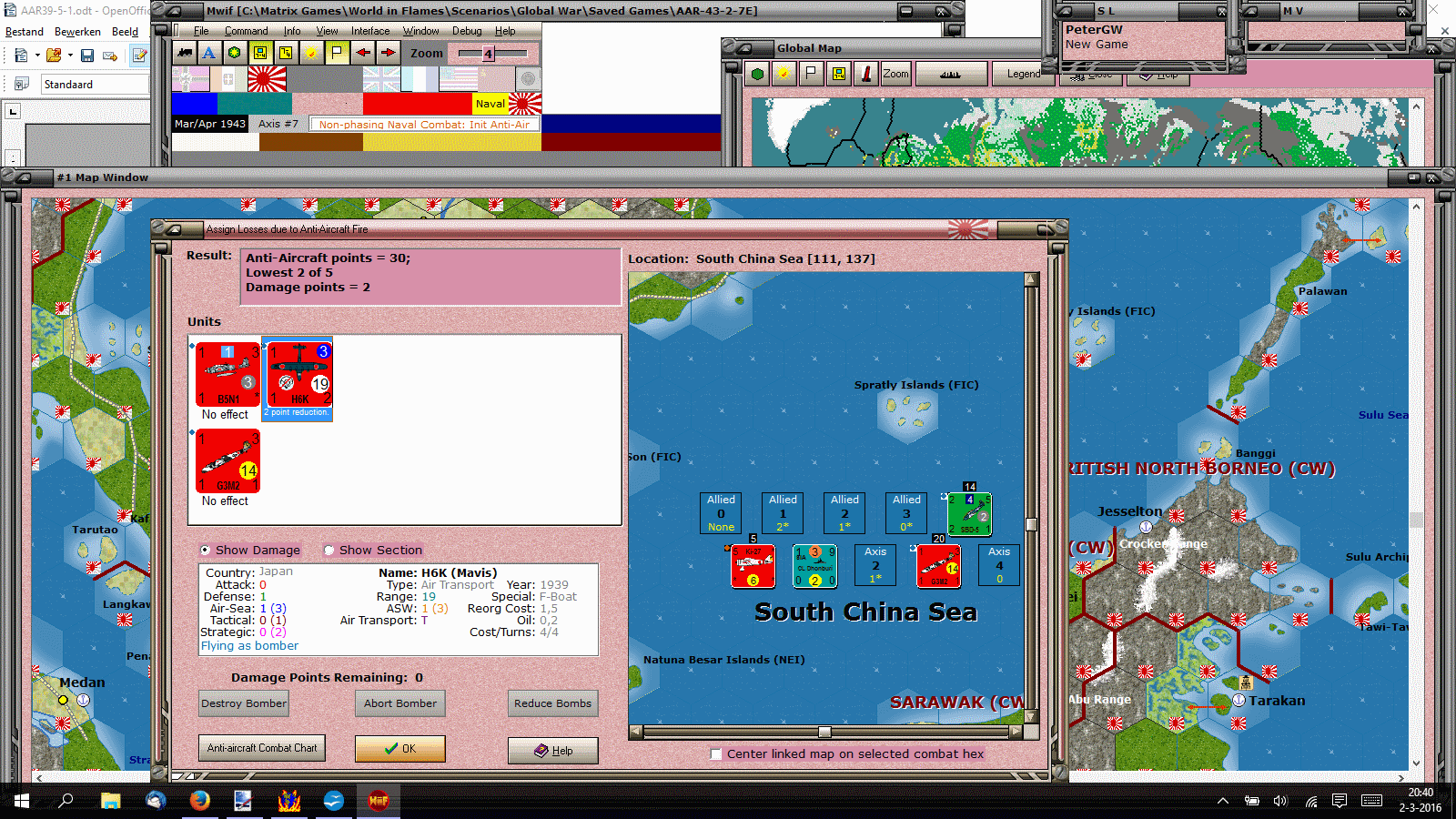Click the Destroy Bomber button
1456x819 pixels.
[244, 703]
